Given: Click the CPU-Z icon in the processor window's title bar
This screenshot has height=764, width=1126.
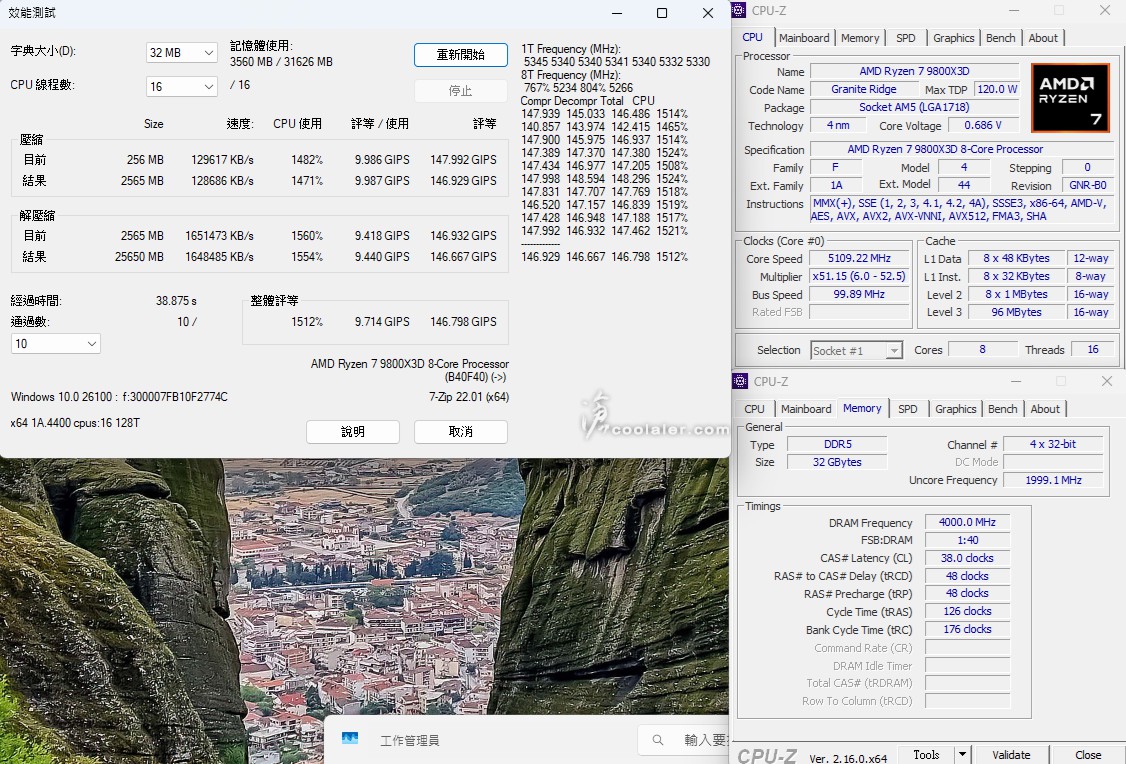Looking at the screenshot, I should (x=739, y=11).
